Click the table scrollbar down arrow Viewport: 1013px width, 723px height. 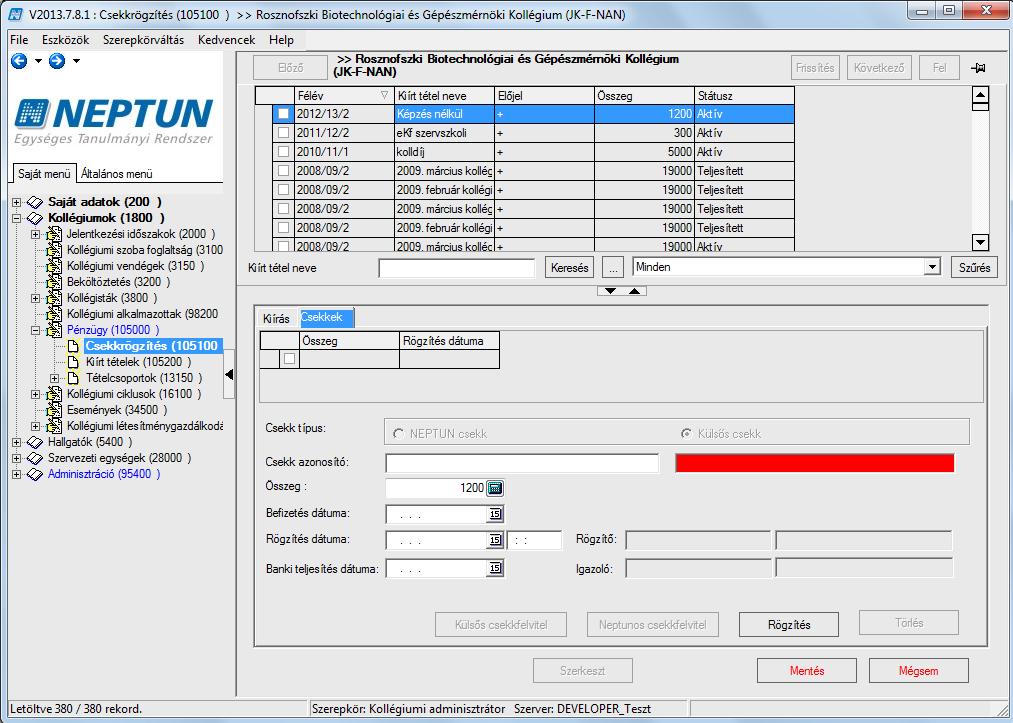click(980, 243)
